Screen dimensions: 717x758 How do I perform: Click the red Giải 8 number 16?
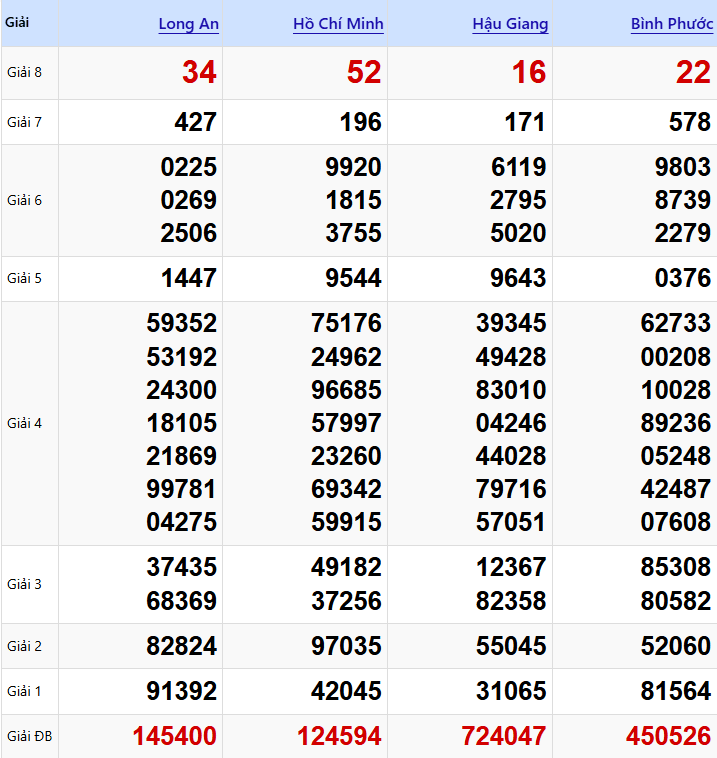529,72
